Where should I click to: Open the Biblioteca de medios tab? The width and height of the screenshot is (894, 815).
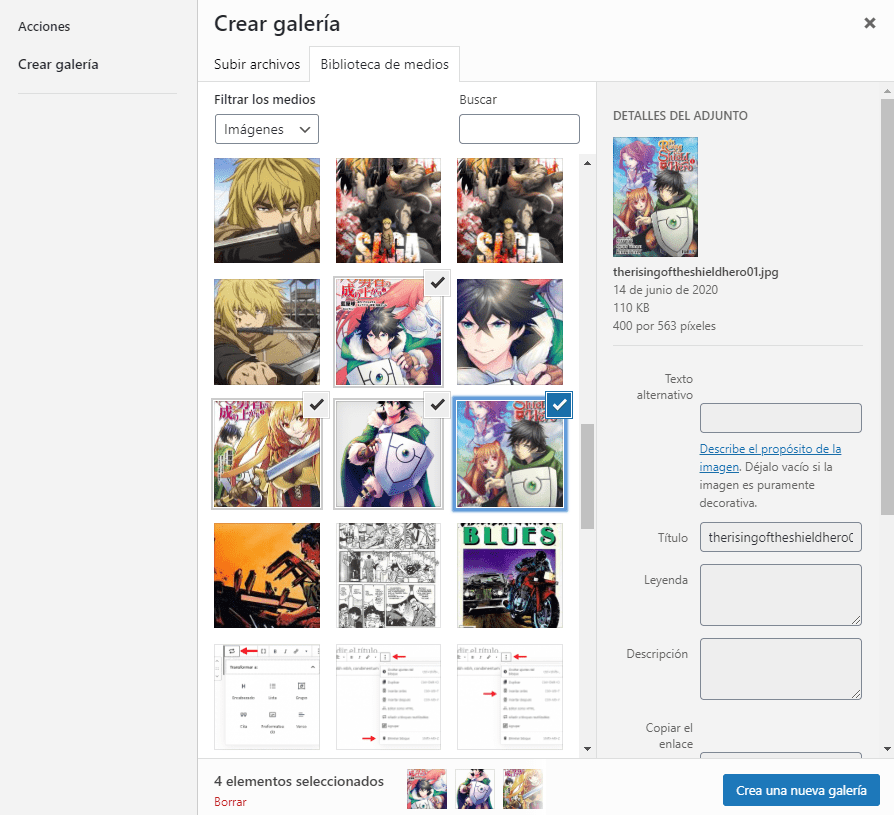coord(384,64)
